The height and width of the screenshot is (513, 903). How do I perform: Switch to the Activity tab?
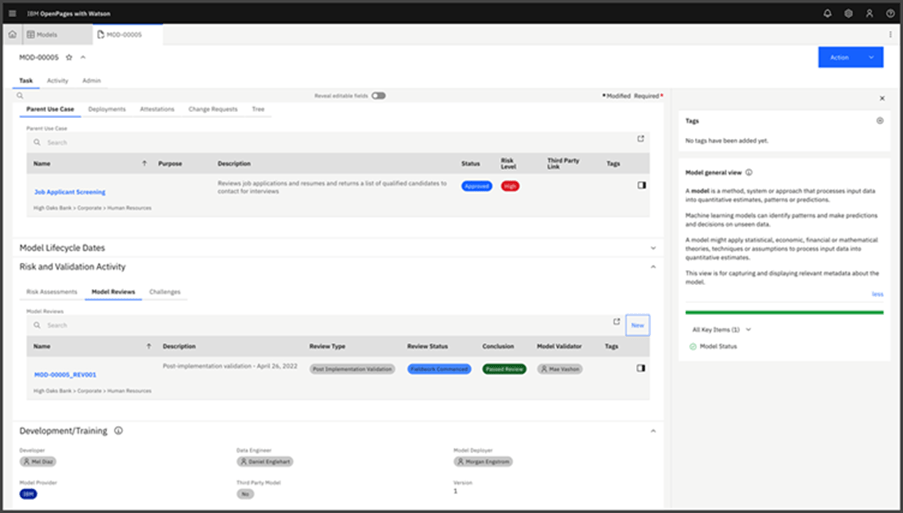point(58,81)
